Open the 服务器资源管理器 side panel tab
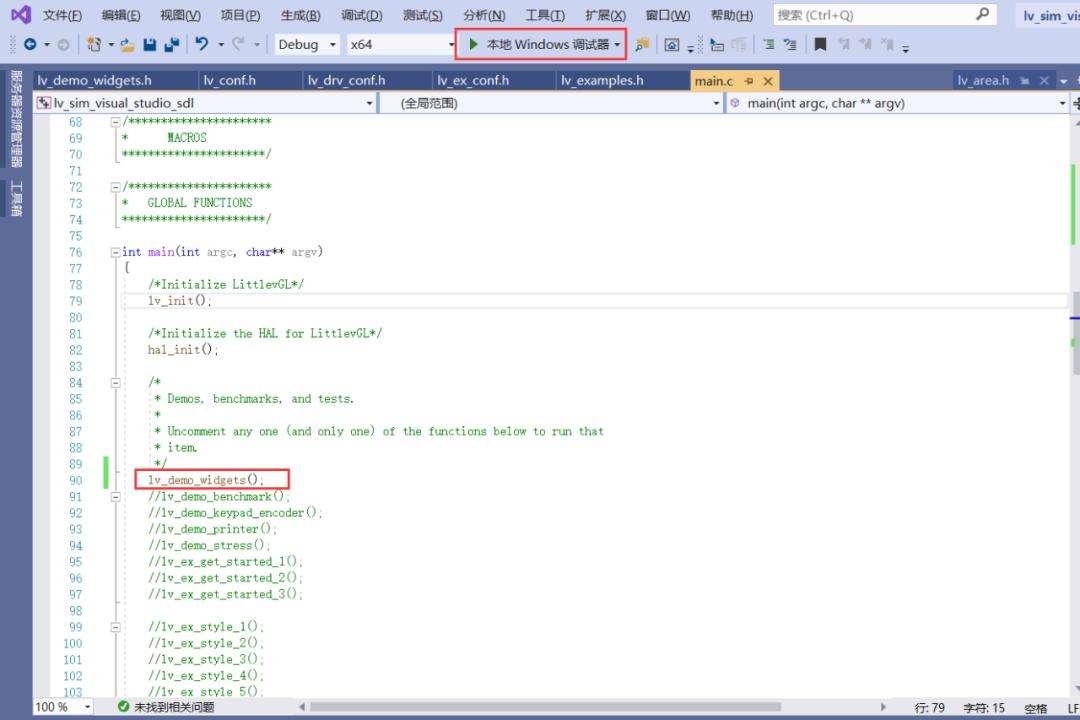1080x720 pixels. (x=17, y=119)
